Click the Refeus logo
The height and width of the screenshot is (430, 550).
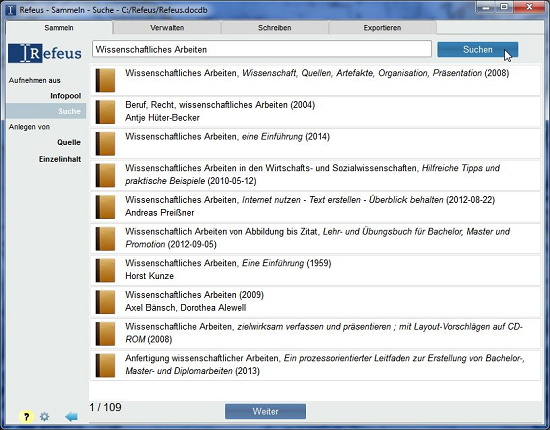coord(45,53)
